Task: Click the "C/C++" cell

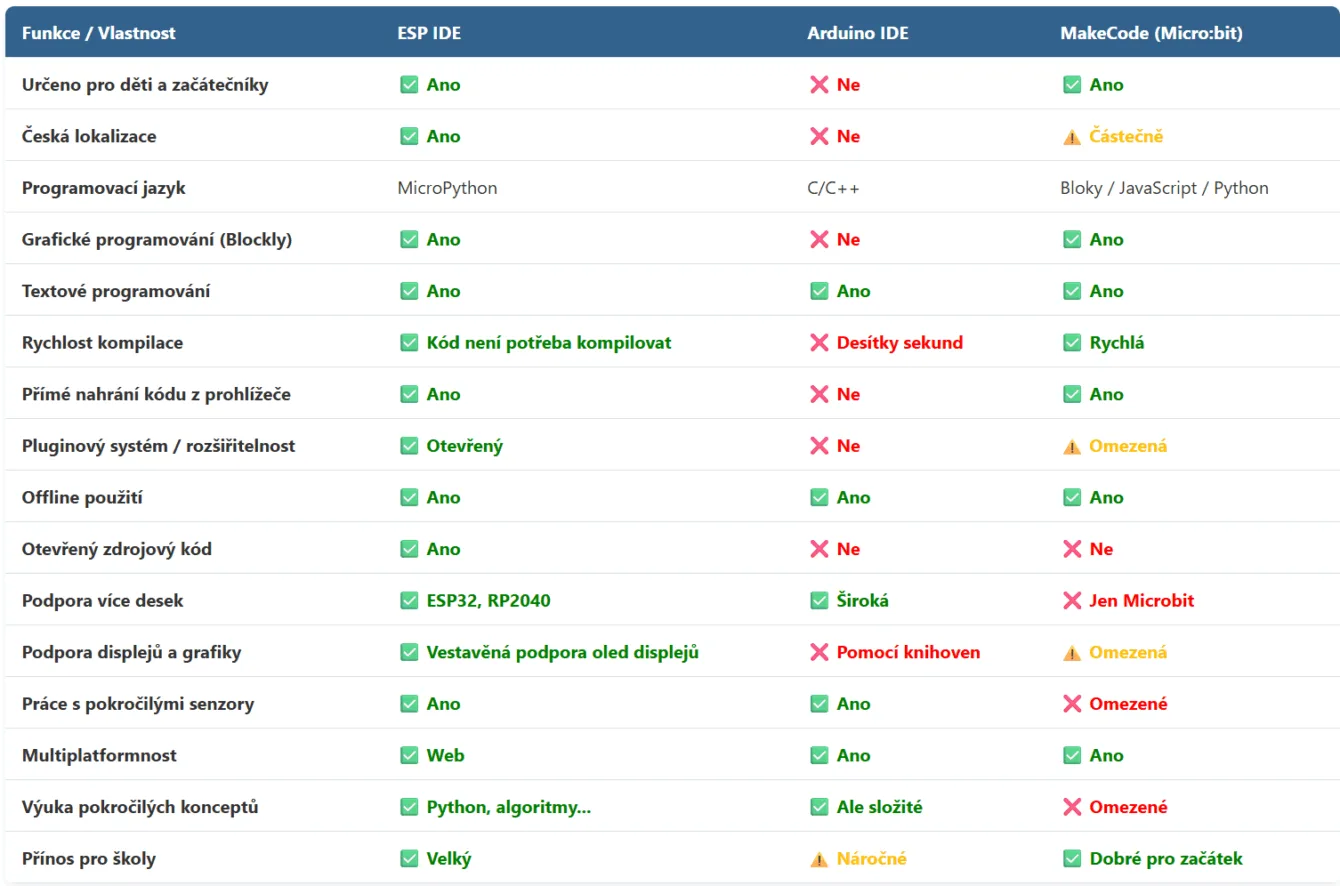Action: point(833,188)
